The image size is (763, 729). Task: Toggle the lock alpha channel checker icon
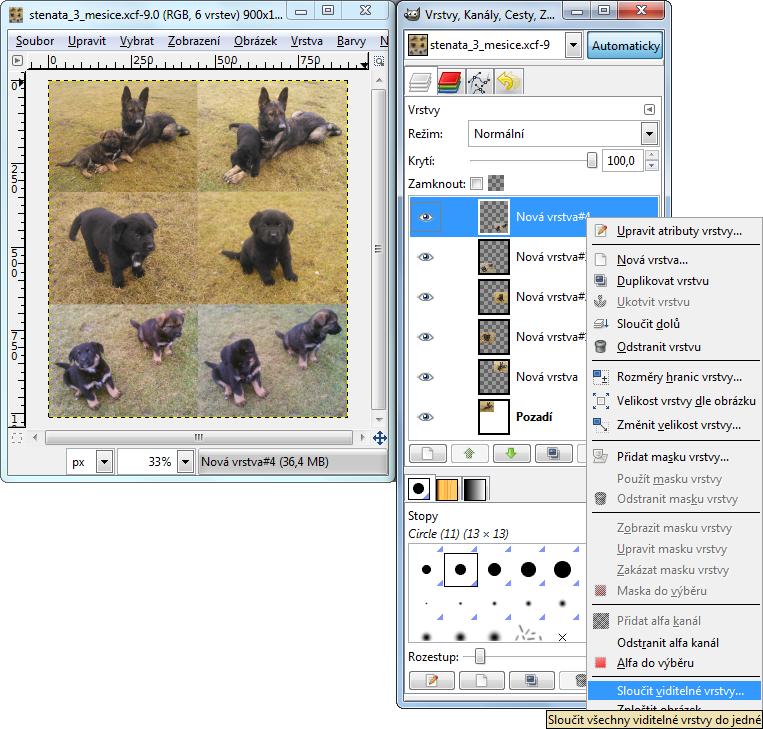(x=496, y=183)
